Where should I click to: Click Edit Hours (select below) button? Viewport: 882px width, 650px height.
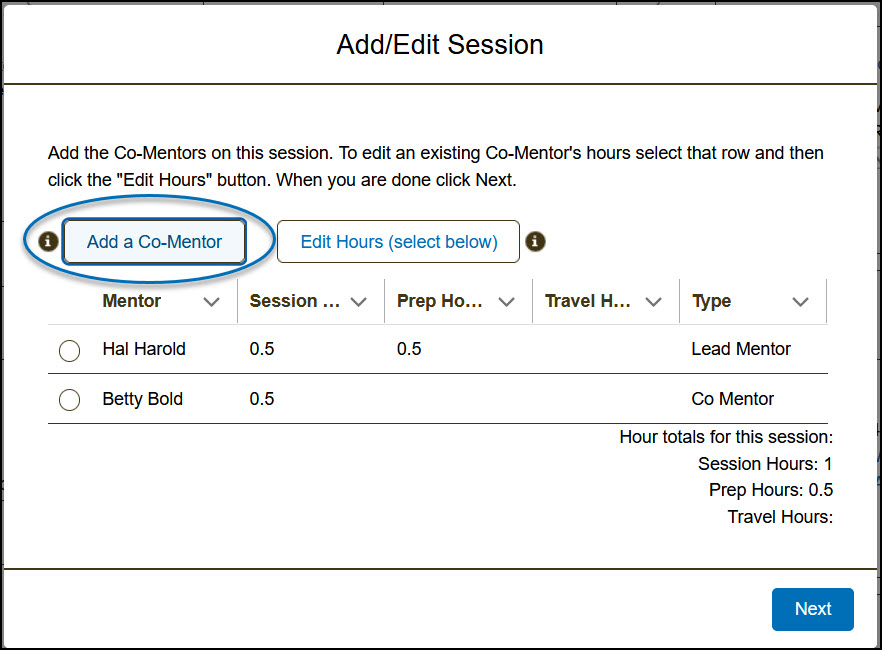(x=398, y=242)
